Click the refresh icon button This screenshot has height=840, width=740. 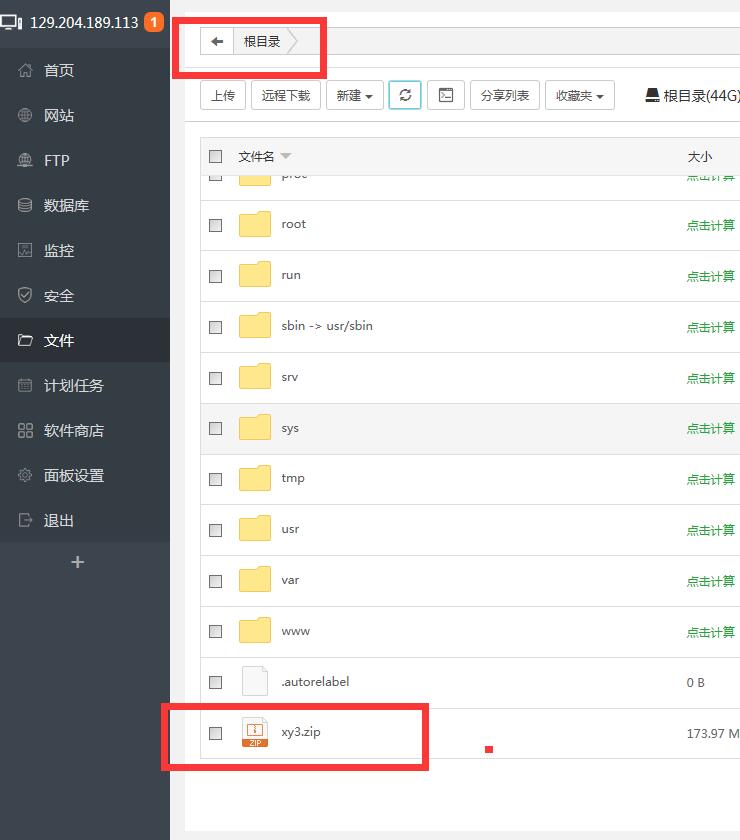(405, 95)
